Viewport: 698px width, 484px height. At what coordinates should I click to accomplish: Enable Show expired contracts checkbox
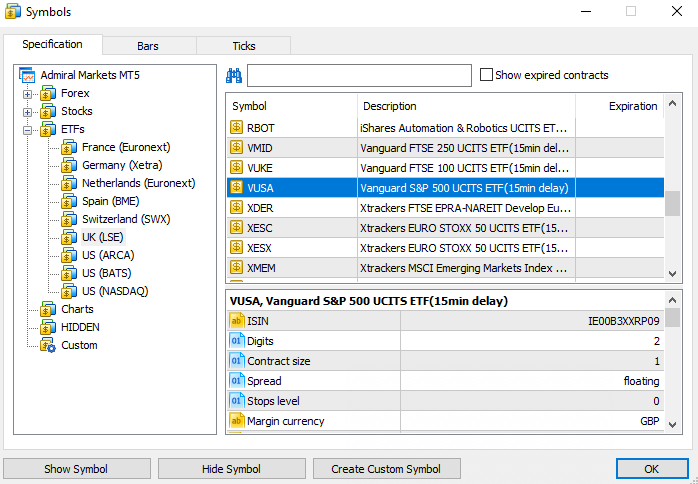(x=487, y=75)
